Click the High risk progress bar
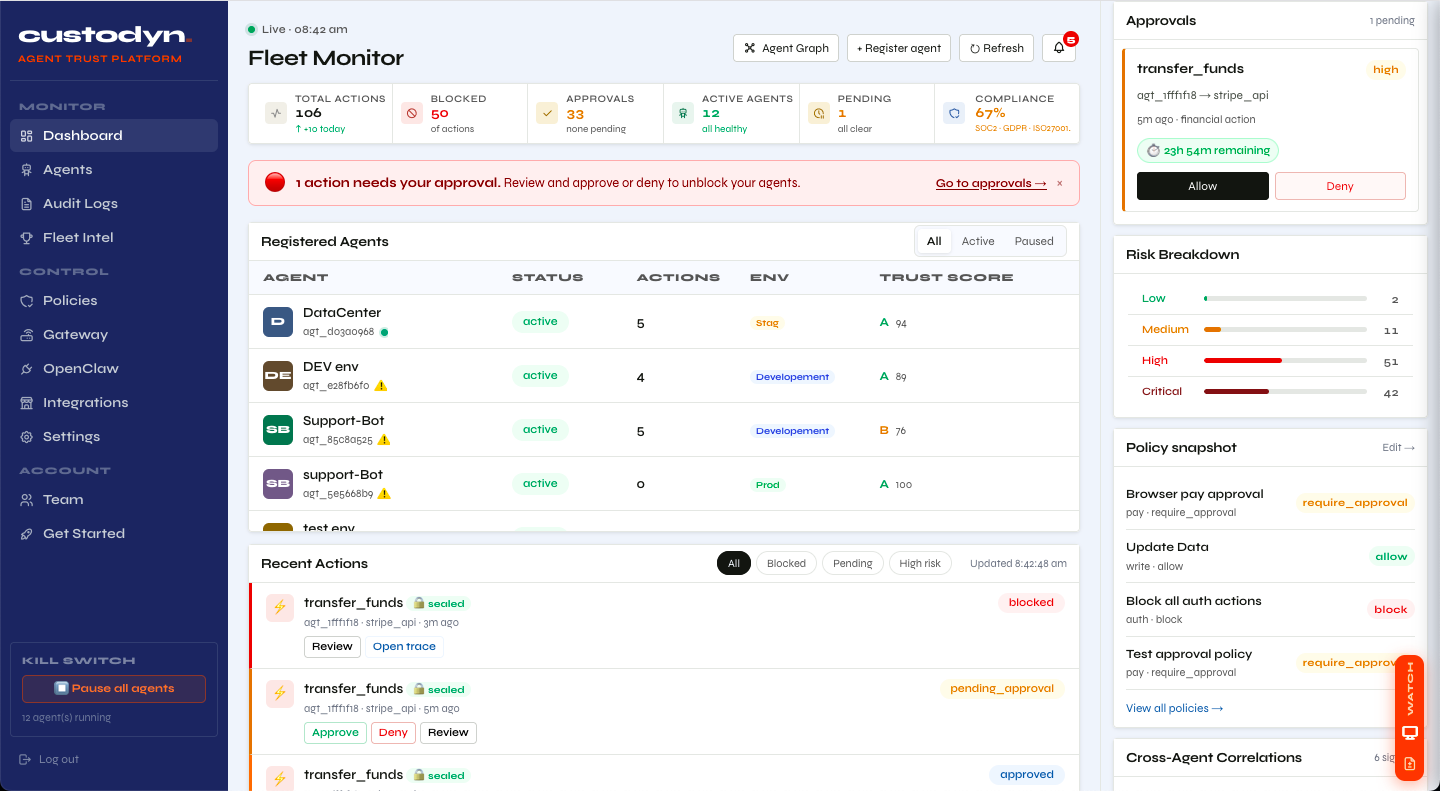This screenshot has width=1440, height=791. [x=1285, y=361]
